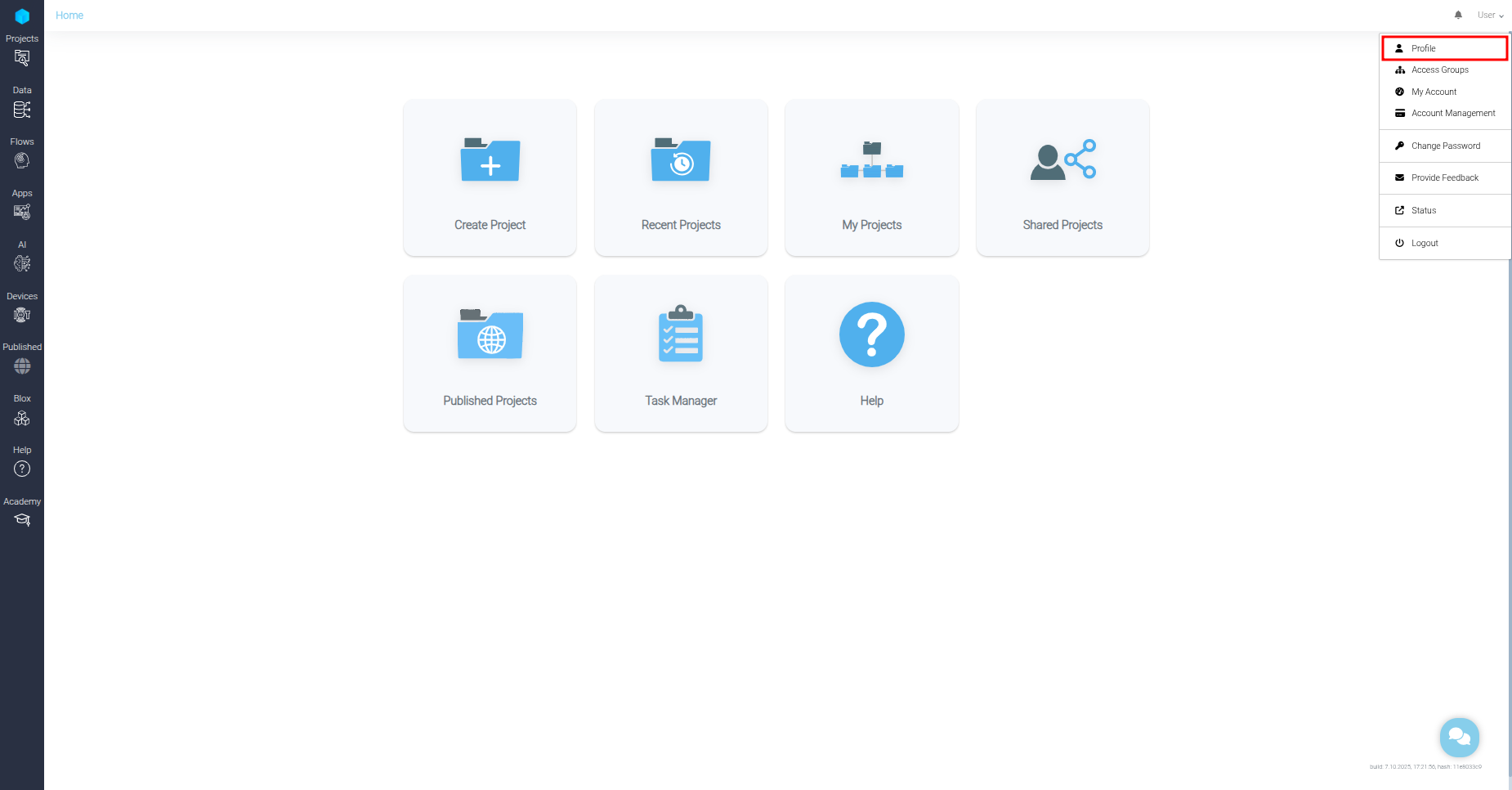
Task: Open the Projects section in the sidebar
Action: tap(22, 58)
